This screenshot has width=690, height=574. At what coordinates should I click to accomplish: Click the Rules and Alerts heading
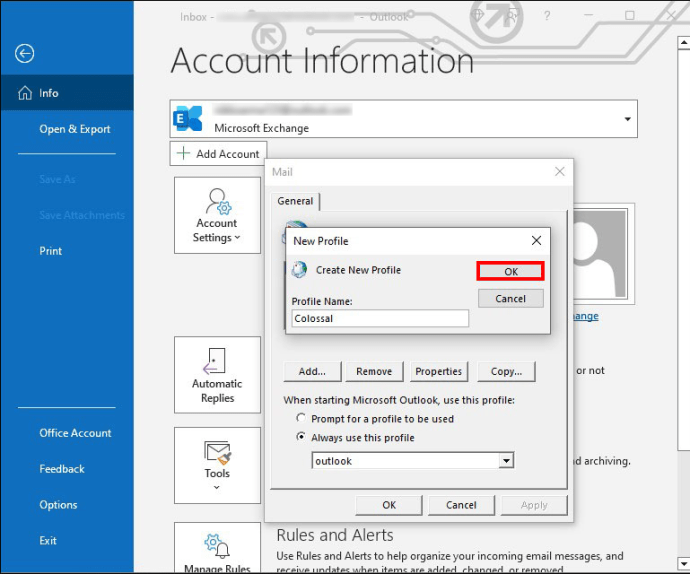tap(335, 535)
